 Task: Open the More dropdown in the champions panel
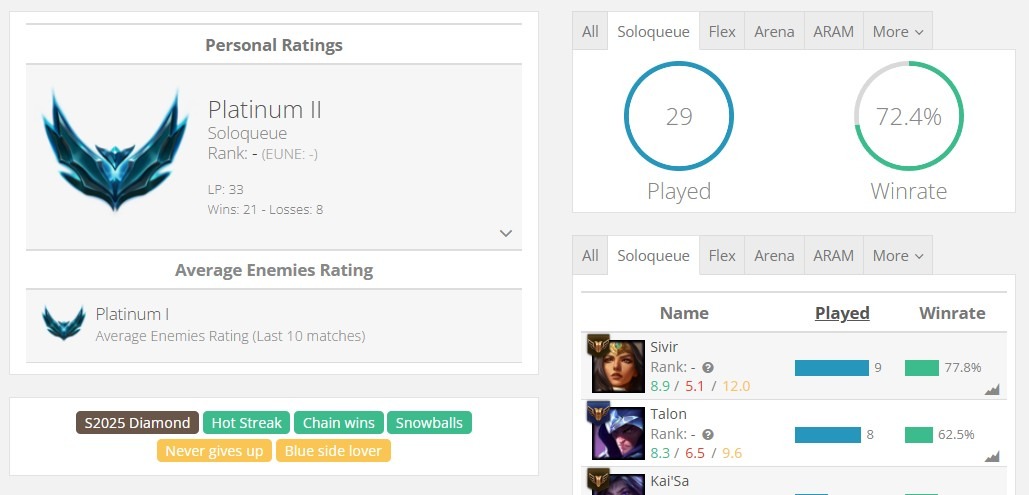click(898, 255)
